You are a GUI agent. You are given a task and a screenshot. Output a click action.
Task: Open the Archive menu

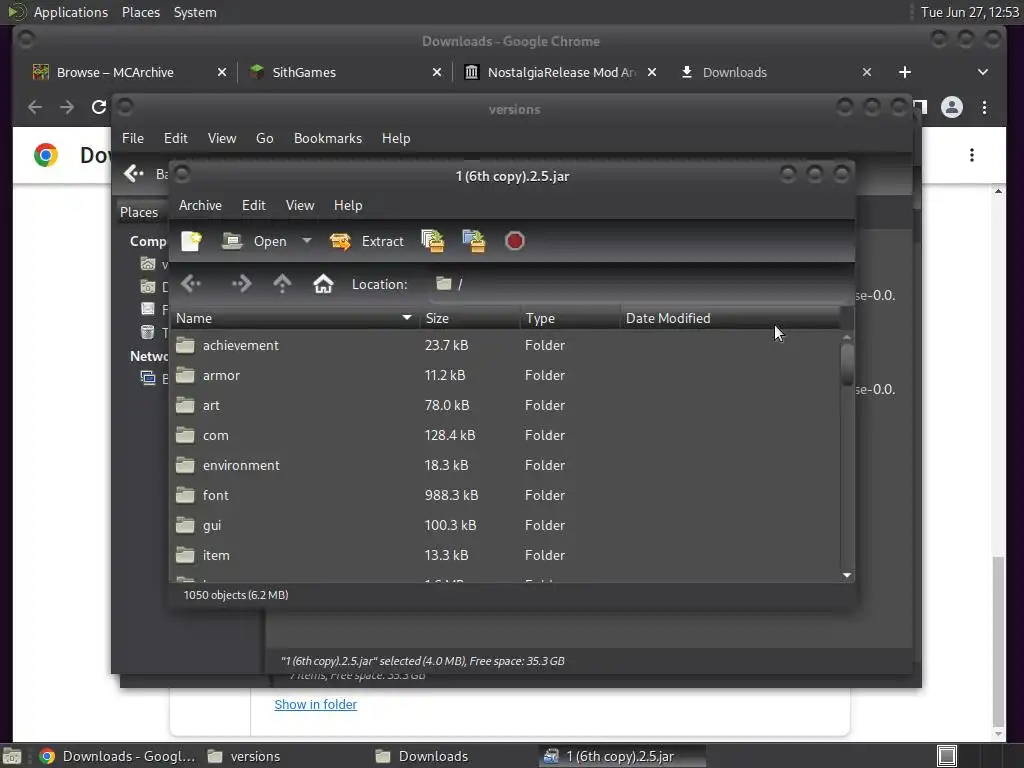[x=200, y=205]
